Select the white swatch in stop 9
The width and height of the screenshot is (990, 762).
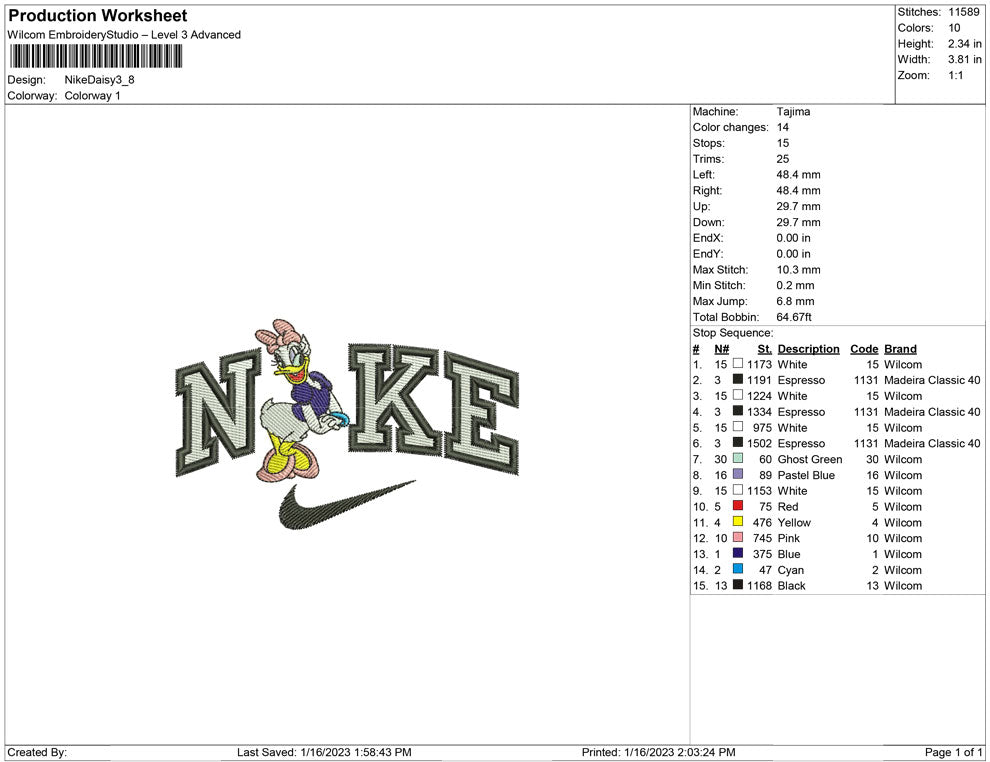(x=737, y=491)
